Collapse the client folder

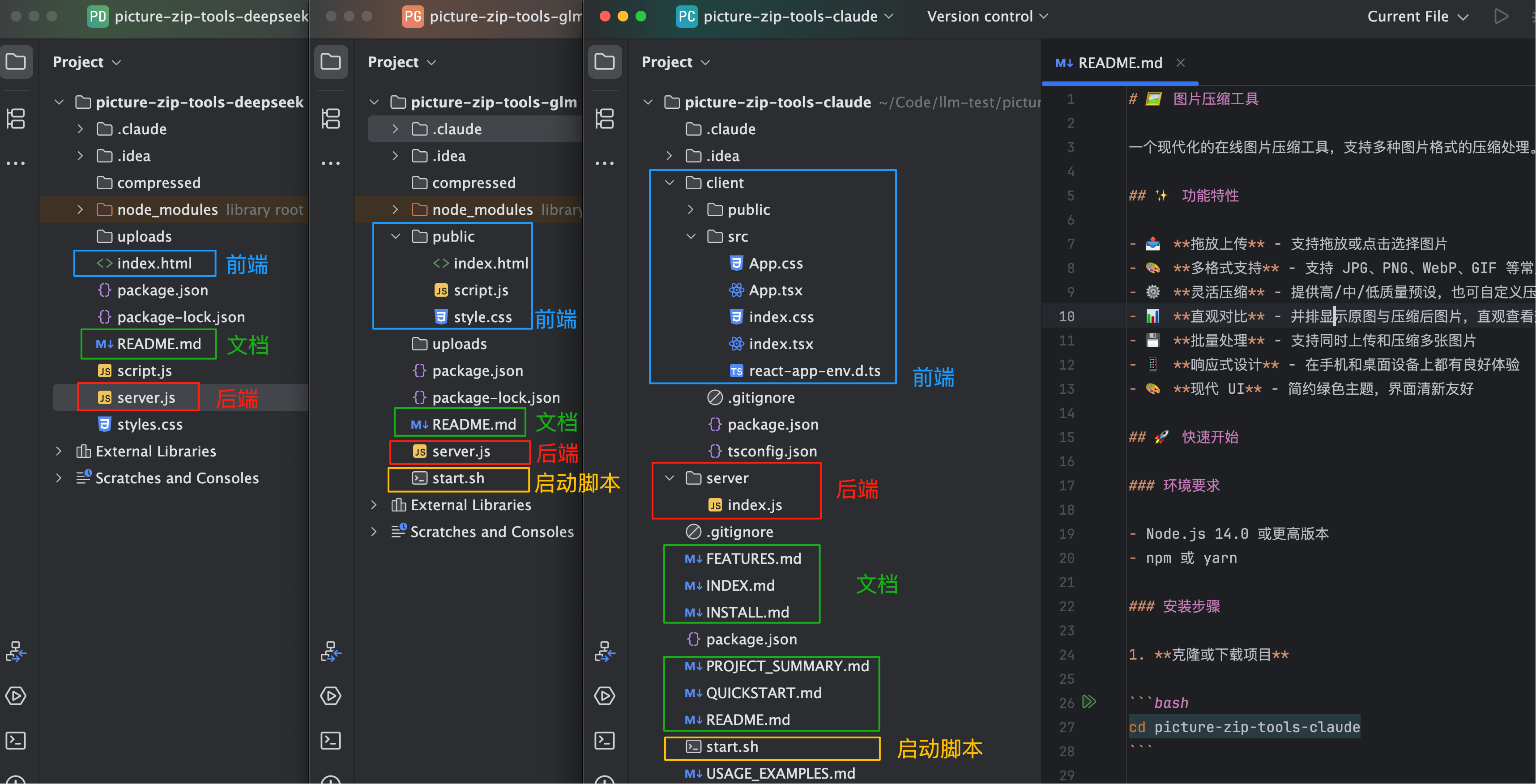(x=670, y=183)
